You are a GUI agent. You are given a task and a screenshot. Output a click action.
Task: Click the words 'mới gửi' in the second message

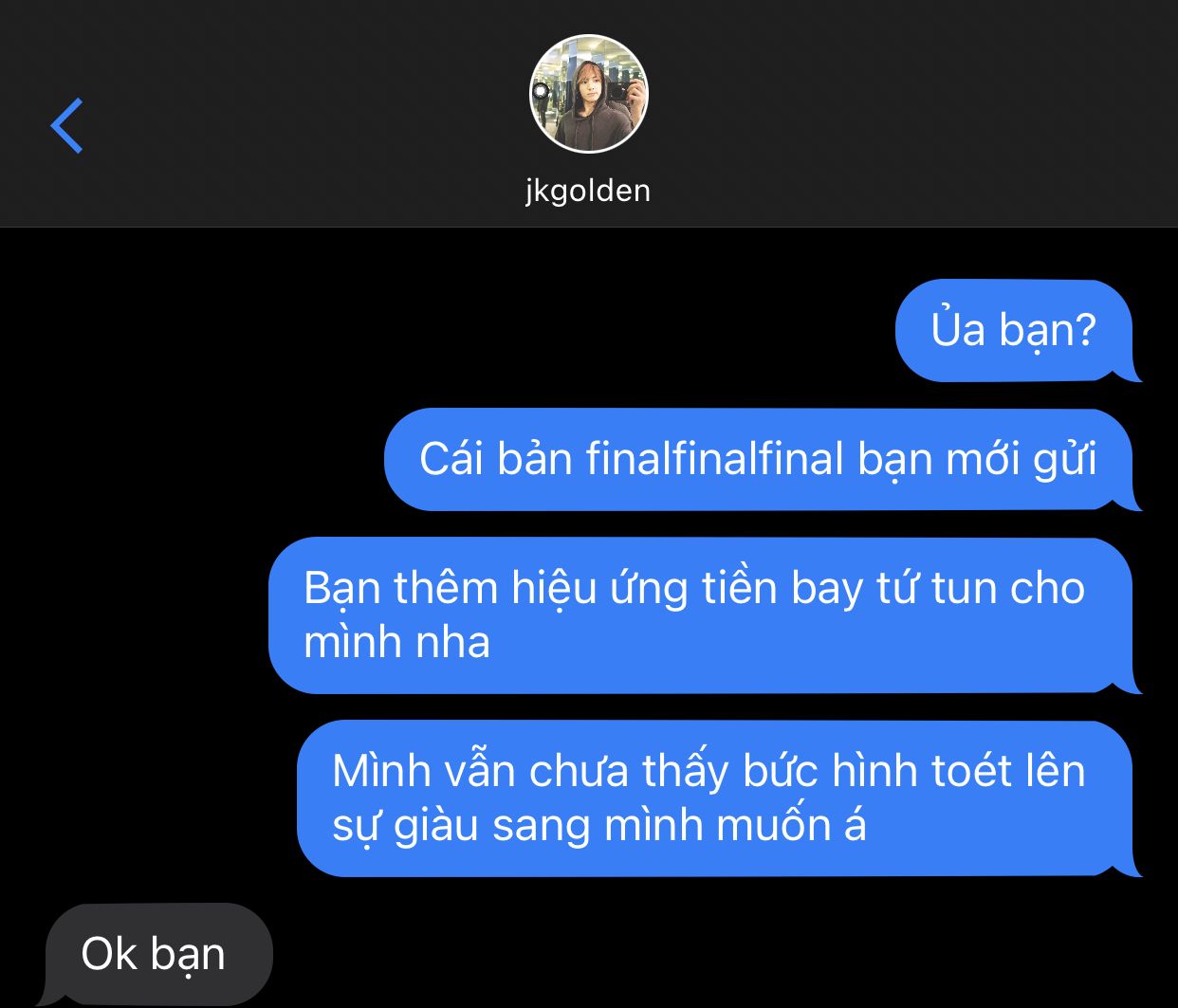1022,459
